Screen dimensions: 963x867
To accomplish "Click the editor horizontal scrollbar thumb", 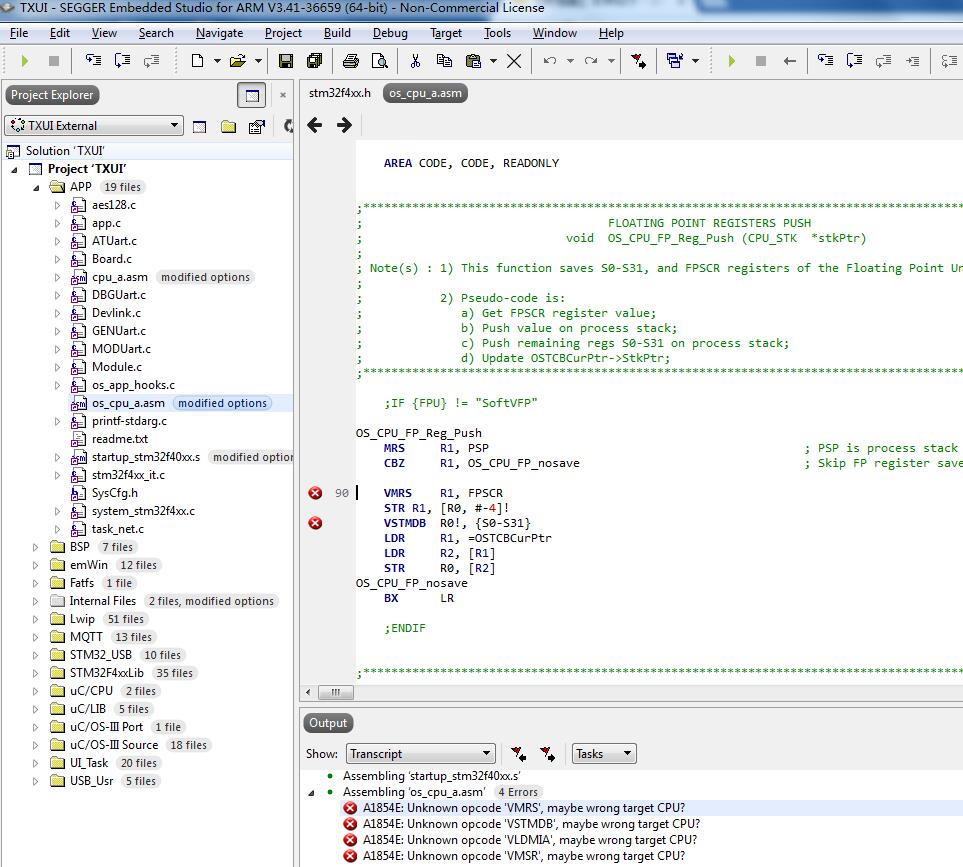I will coord(335,693).
